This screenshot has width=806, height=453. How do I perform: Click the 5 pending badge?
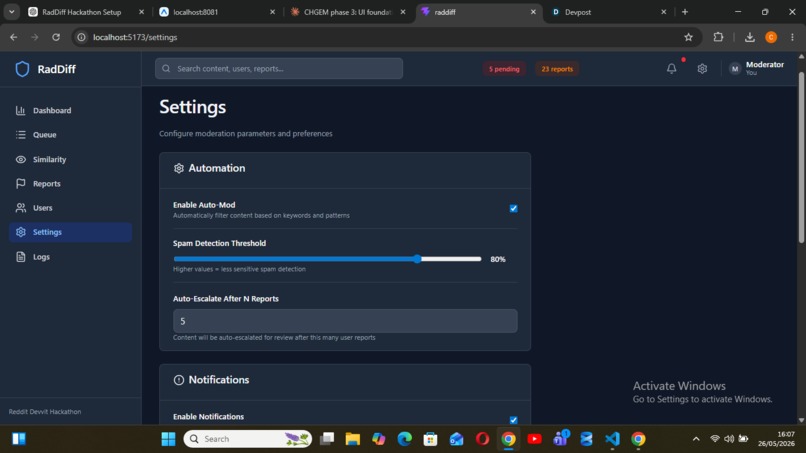tap(504, 69)
